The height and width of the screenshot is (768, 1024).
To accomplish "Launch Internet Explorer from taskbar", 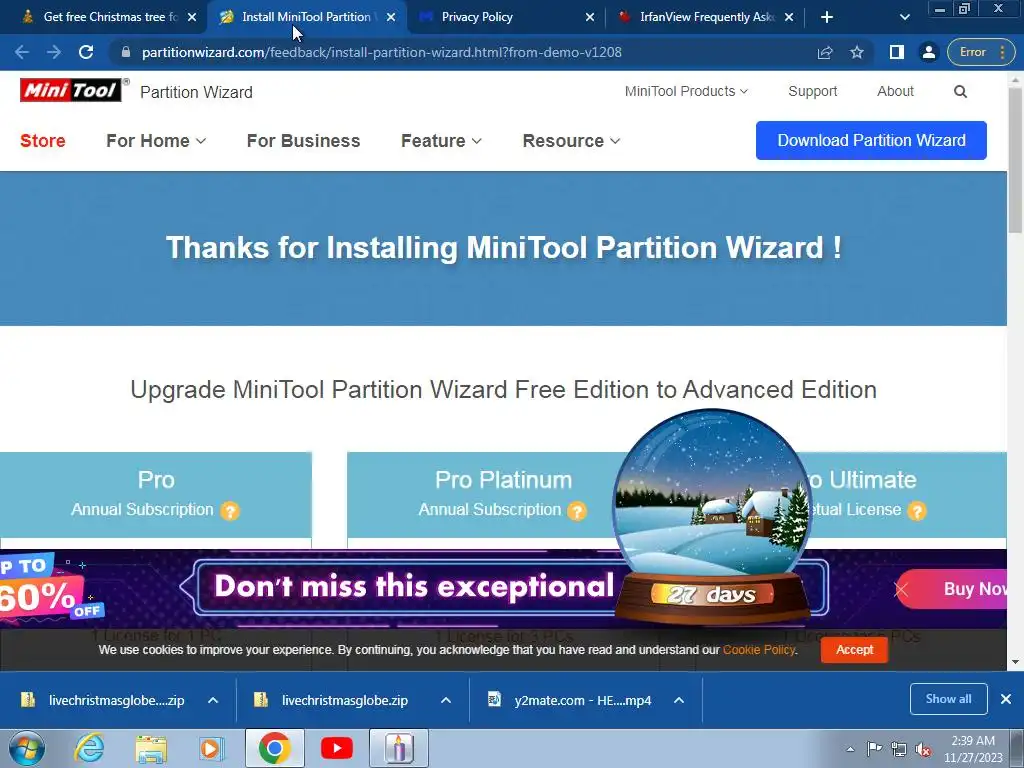I will click(89, 748).
